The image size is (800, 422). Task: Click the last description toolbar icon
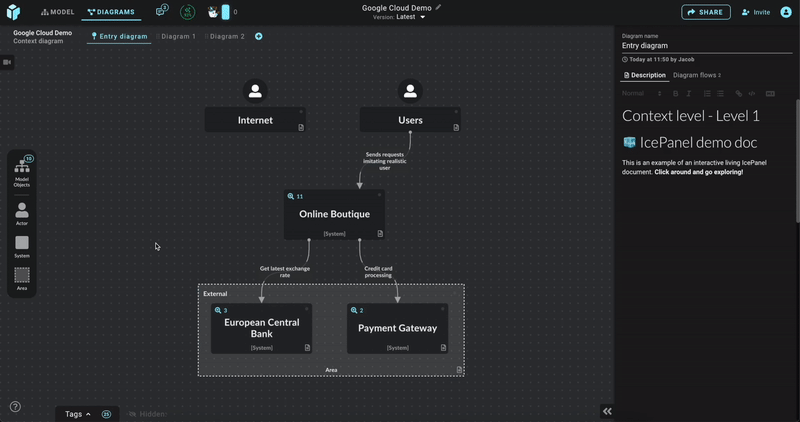[770, 93]
